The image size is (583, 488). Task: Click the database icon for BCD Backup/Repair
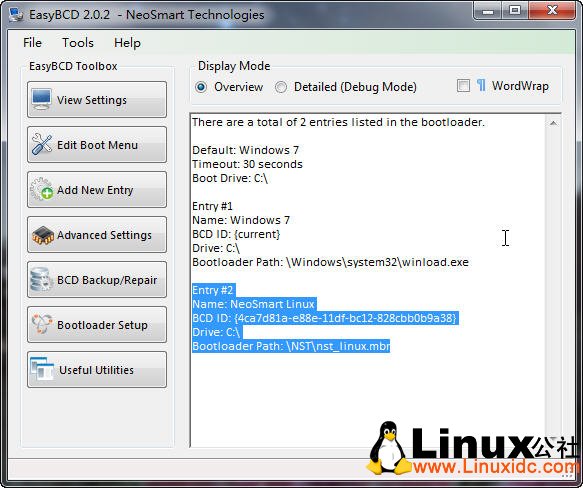pos(41,280)
